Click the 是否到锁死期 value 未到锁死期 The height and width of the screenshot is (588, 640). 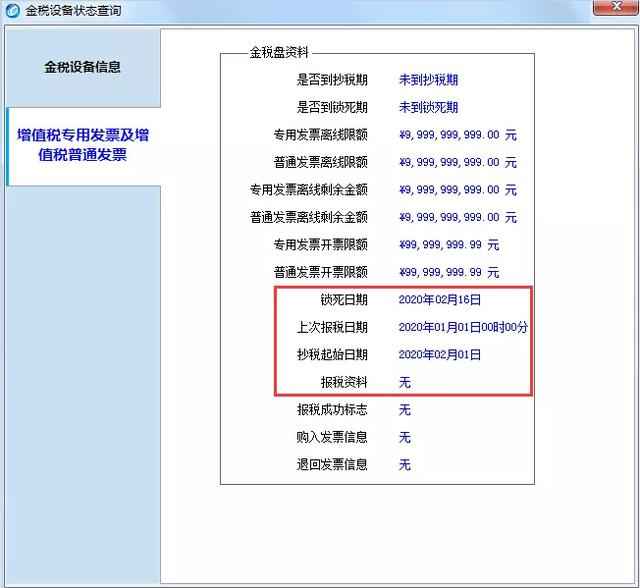coord(428,107)
